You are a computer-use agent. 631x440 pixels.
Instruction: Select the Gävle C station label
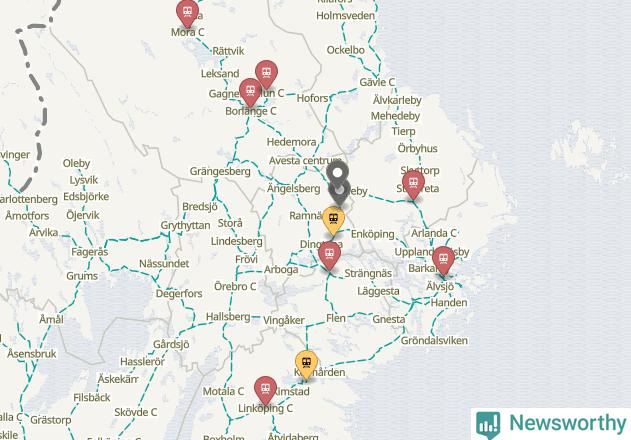[377, 82]
